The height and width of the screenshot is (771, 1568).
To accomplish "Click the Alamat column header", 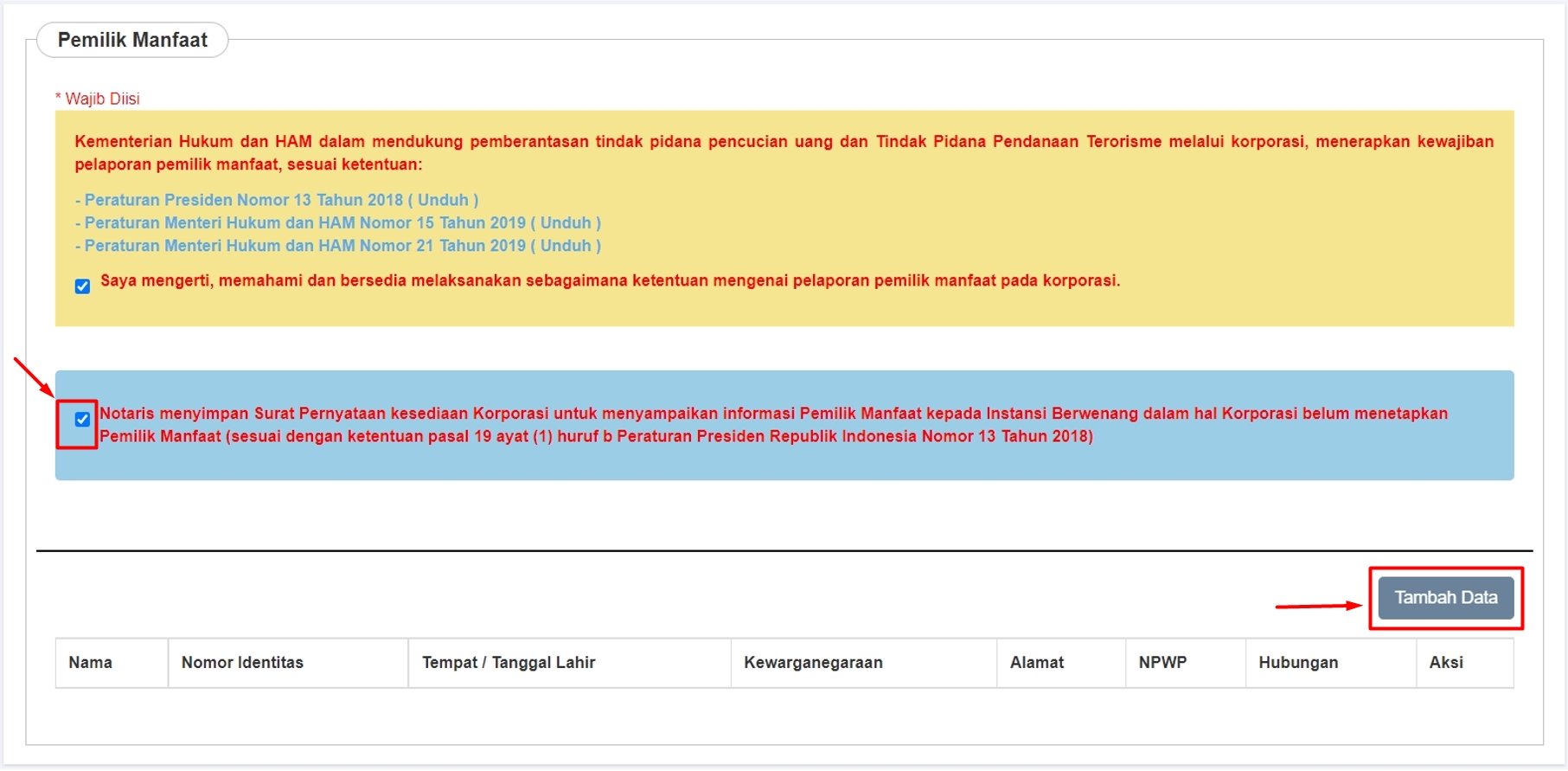I will click(x=1037, y=663).
